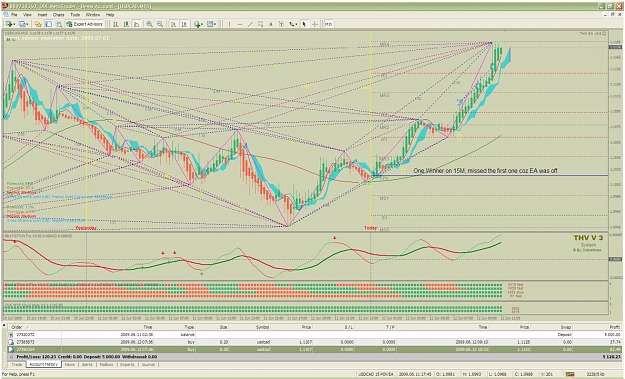Viewport: 625px width, 379px height.
Task: Switch to the Trade tab
Action: coord(17,364)
